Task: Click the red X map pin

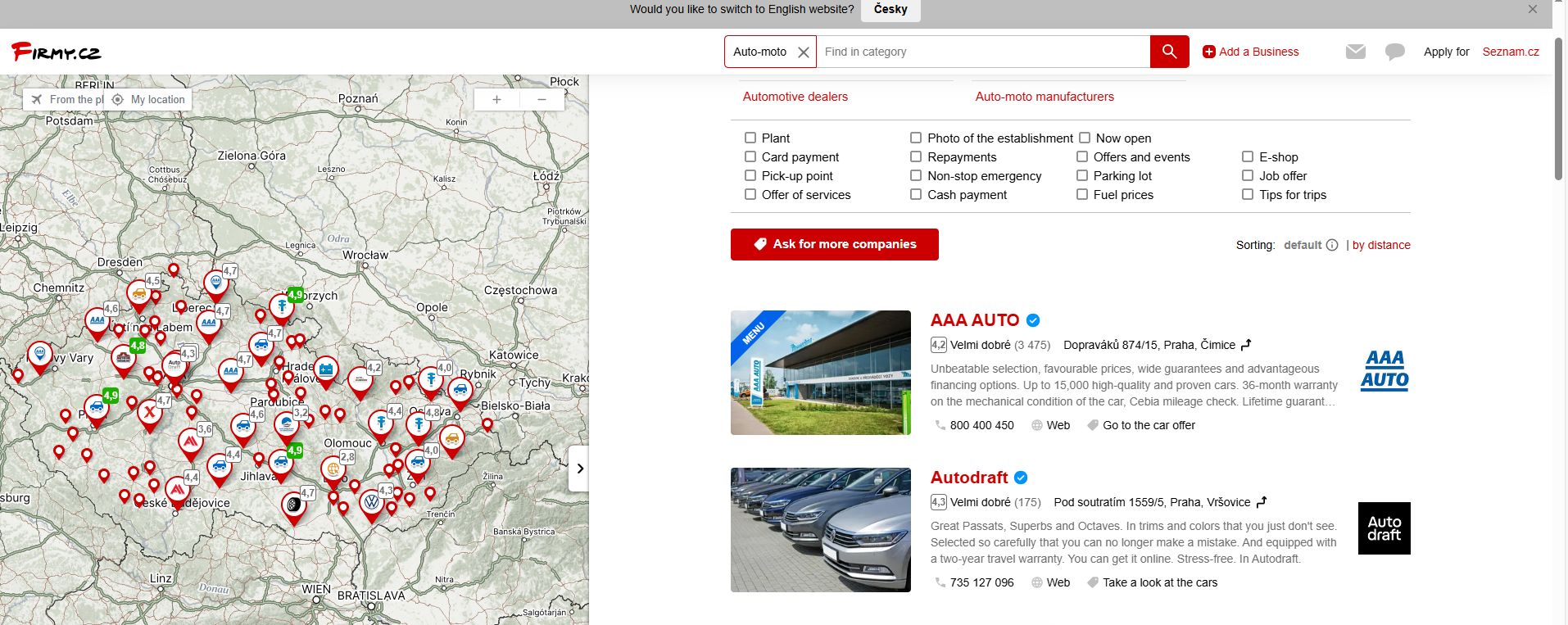Action: (149, 414)
